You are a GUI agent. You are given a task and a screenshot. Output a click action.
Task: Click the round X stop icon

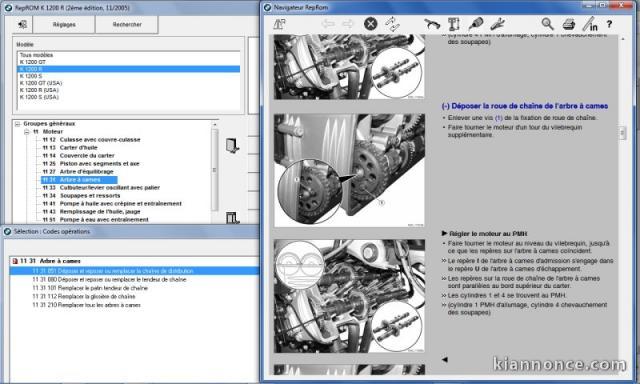pos(370,24)
